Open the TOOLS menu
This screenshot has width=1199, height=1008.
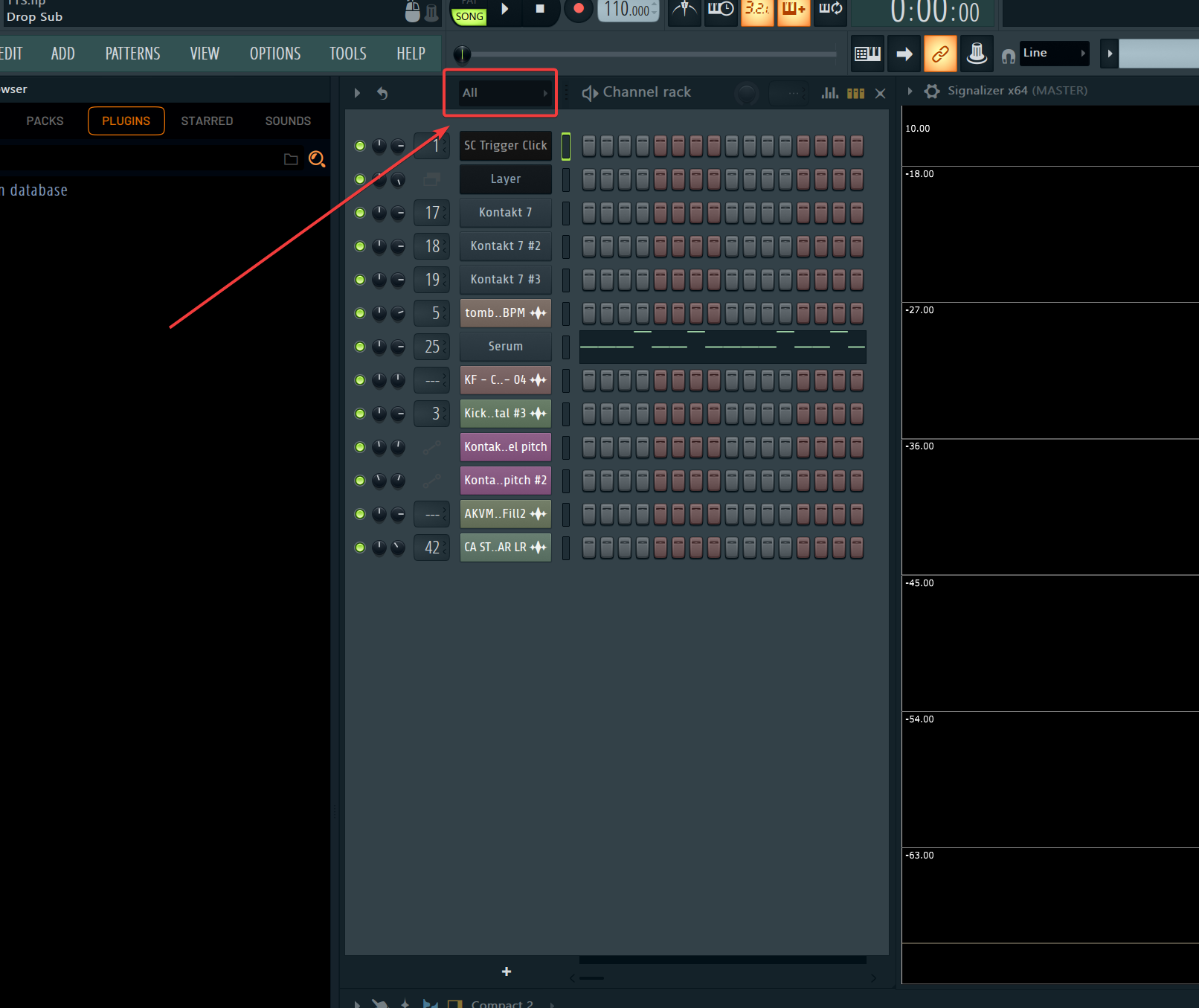click(347, 53)
